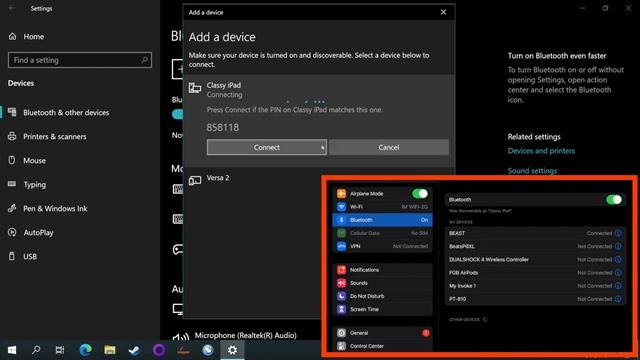Toggle Airplane Mode switch on iPad
640x360 pixels.
coord(420,193)
